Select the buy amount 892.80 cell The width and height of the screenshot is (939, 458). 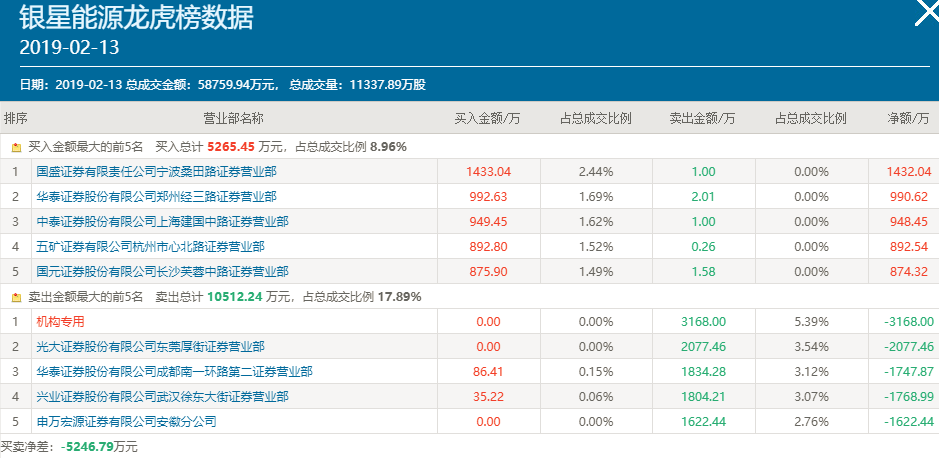489,247
